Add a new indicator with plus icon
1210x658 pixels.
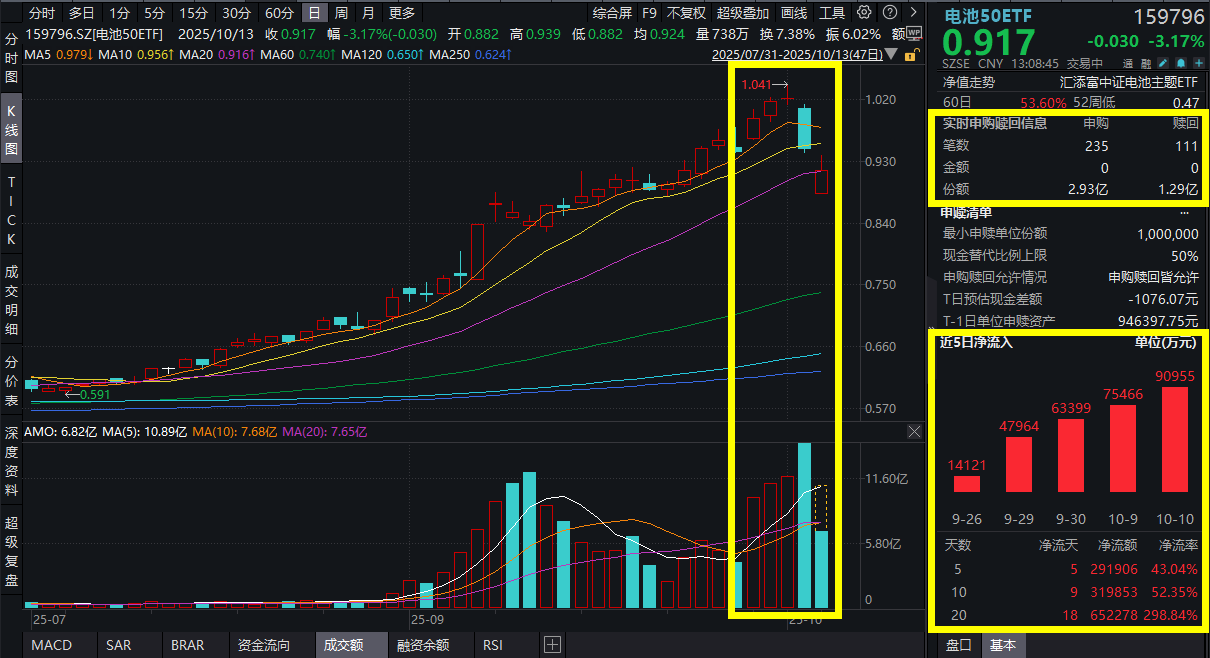pyautogui.click(x=552, y=645)
